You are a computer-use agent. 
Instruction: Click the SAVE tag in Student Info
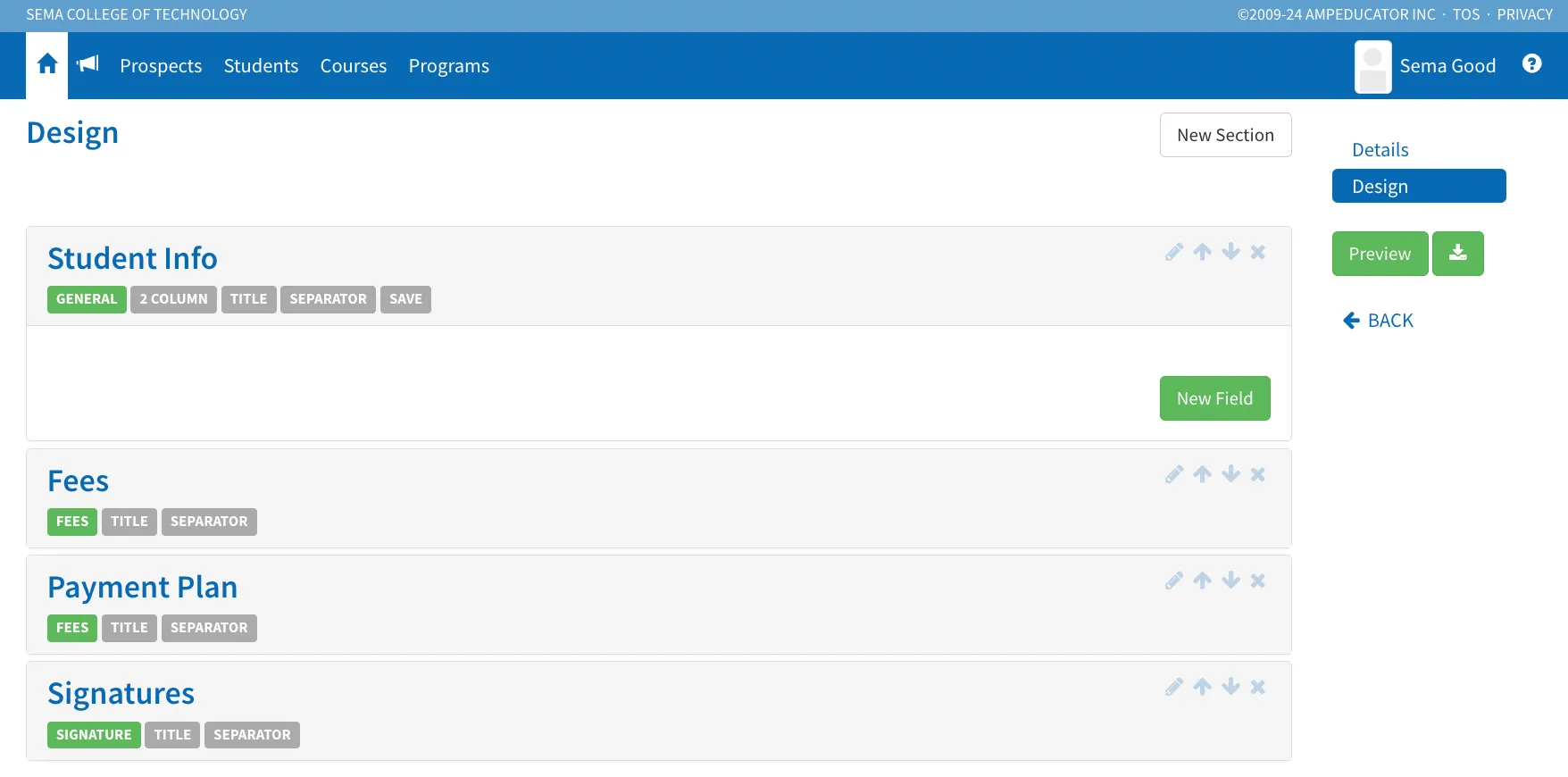coord(405,299)
